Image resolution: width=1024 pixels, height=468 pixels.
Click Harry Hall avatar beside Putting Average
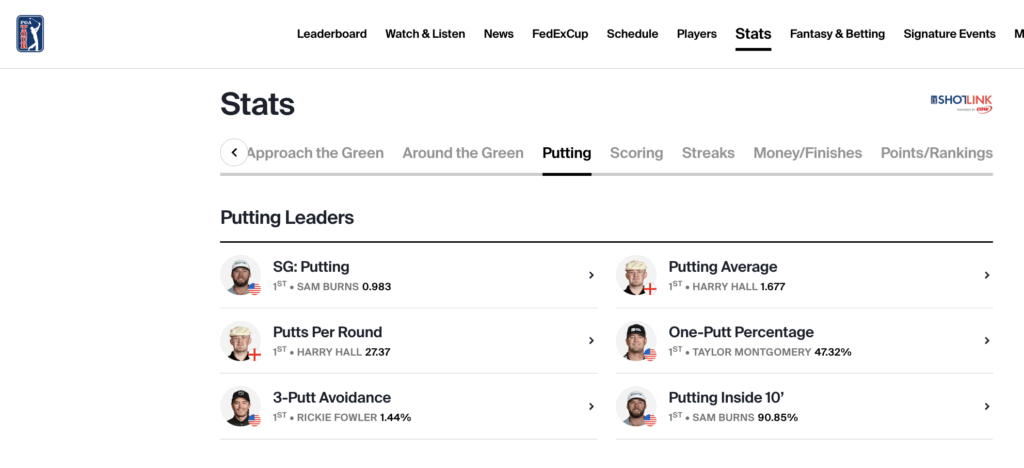(636, 275)
